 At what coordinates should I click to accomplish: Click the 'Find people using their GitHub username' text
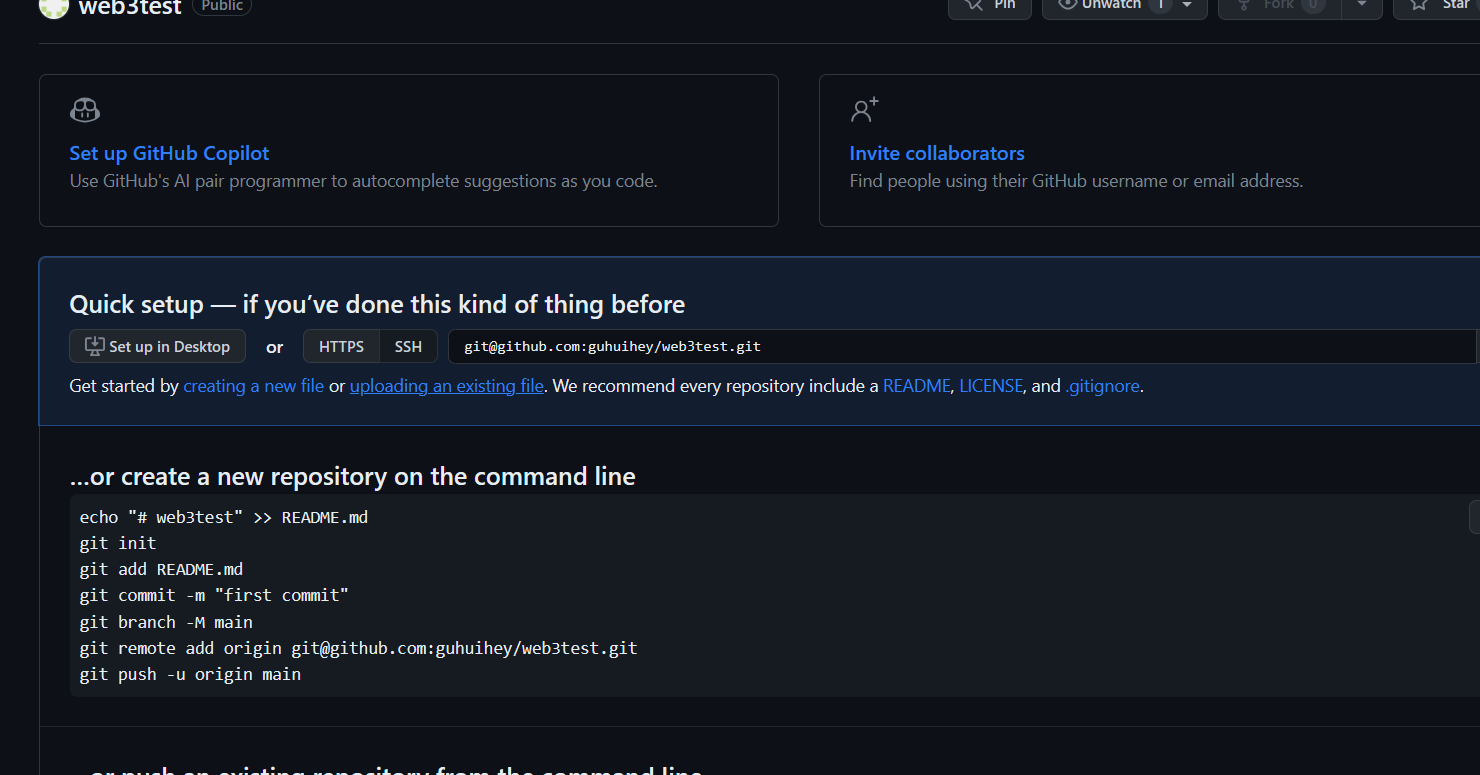pos(1076,181)
